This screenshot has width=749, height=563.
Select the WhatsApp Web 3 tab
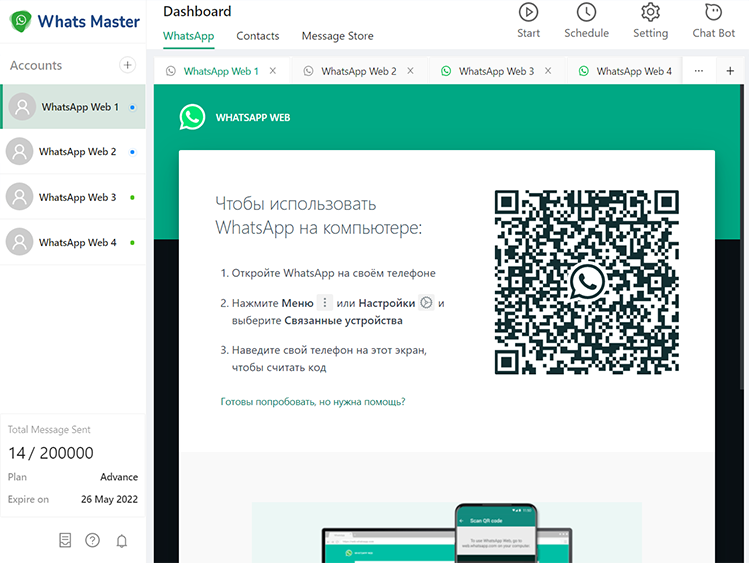tap(496, 71)
